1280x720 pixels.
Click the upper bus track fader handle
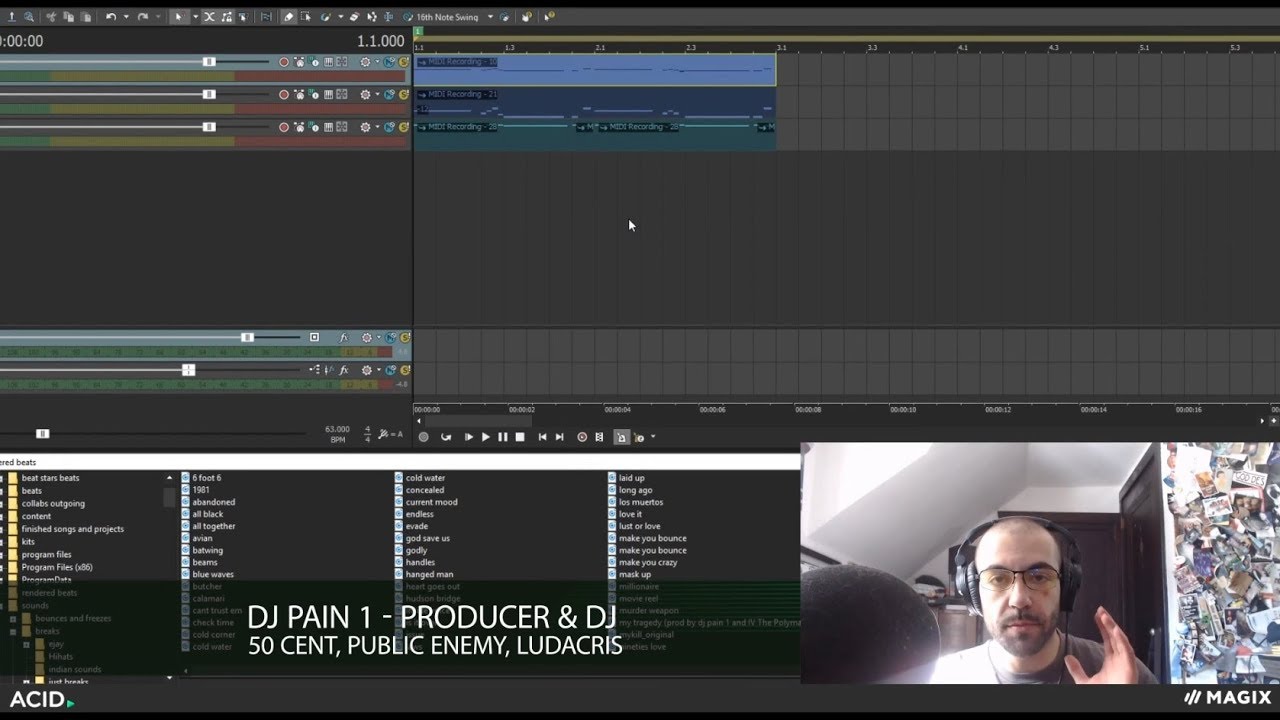tap(247, 337)
